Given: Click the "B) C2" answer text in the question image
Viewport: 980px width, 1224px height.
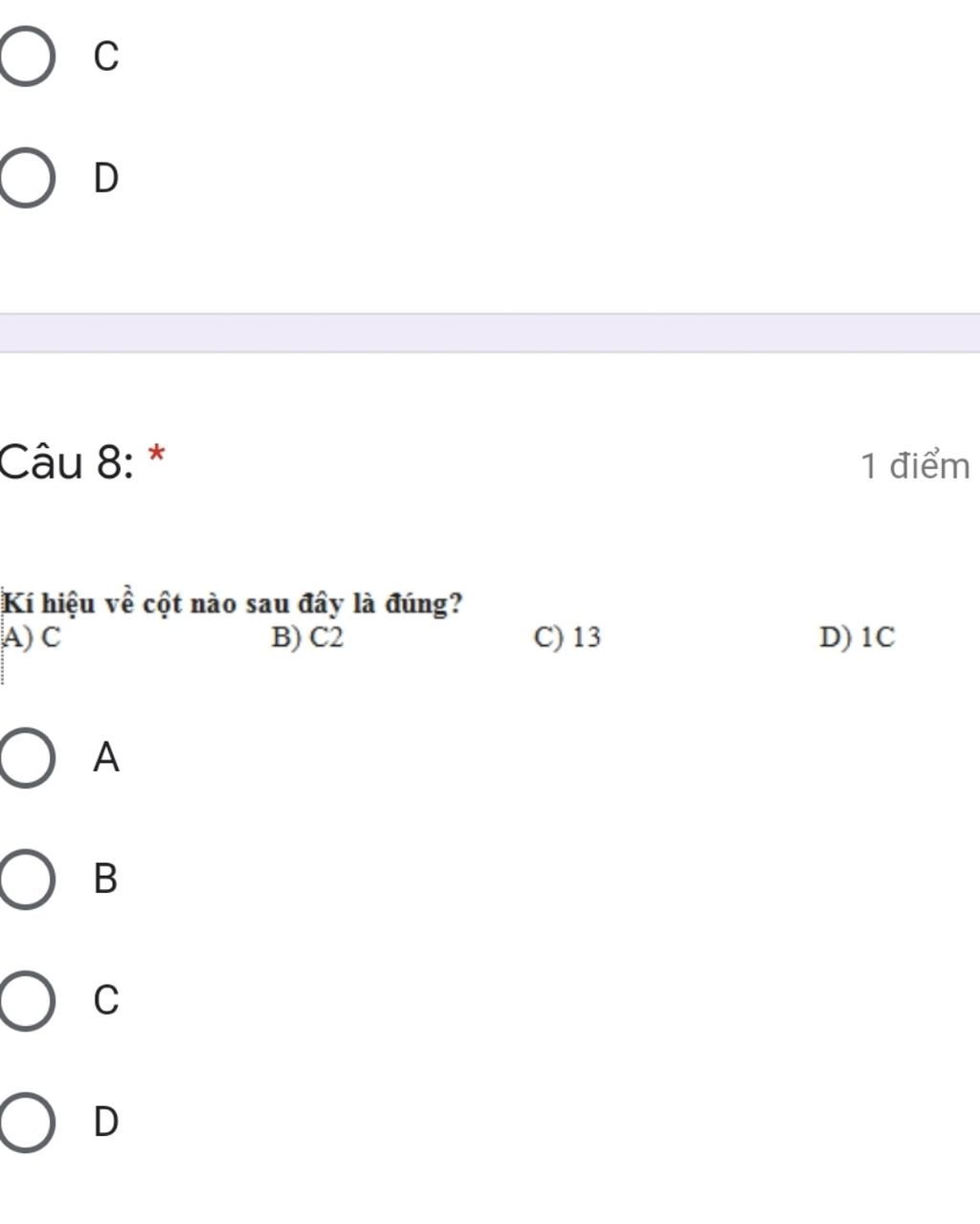Looking at the screenshot, I should (307, 637).
